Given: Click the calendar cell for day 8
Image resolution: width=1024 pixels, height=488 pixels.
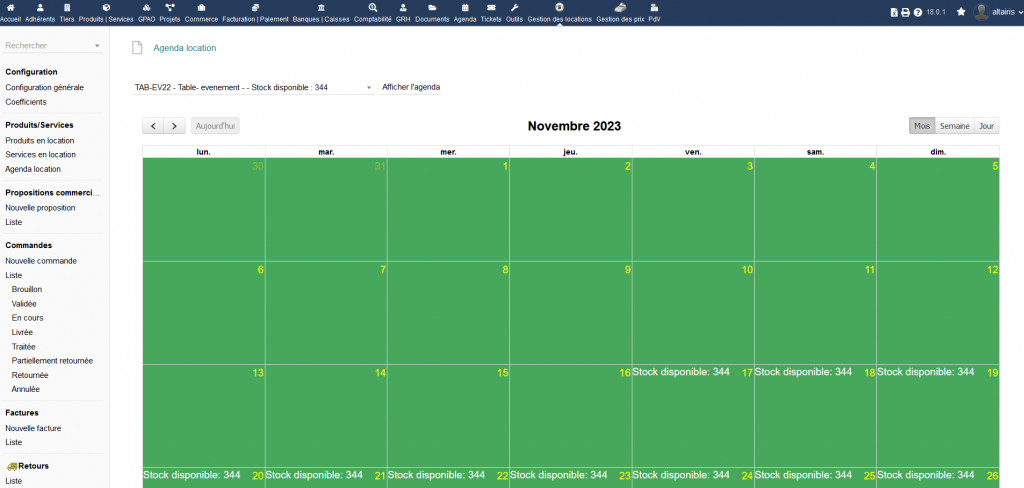Looking at the screenshot, I should (448, 312).
